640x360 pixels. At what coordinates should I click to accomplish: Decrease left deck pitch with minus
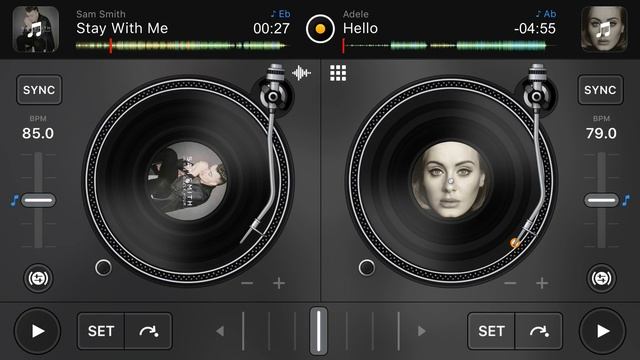click(x=247, y=283)
